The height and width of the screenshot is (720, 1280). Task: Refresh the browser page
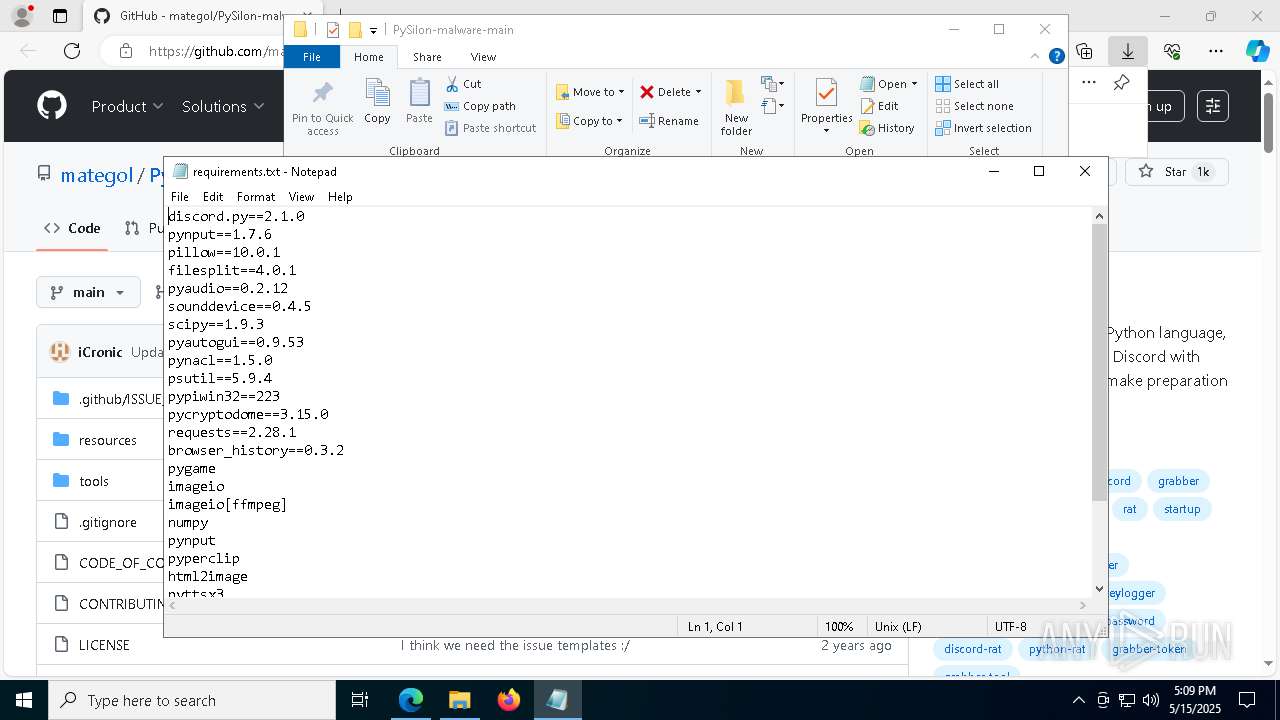coord(72,51)
